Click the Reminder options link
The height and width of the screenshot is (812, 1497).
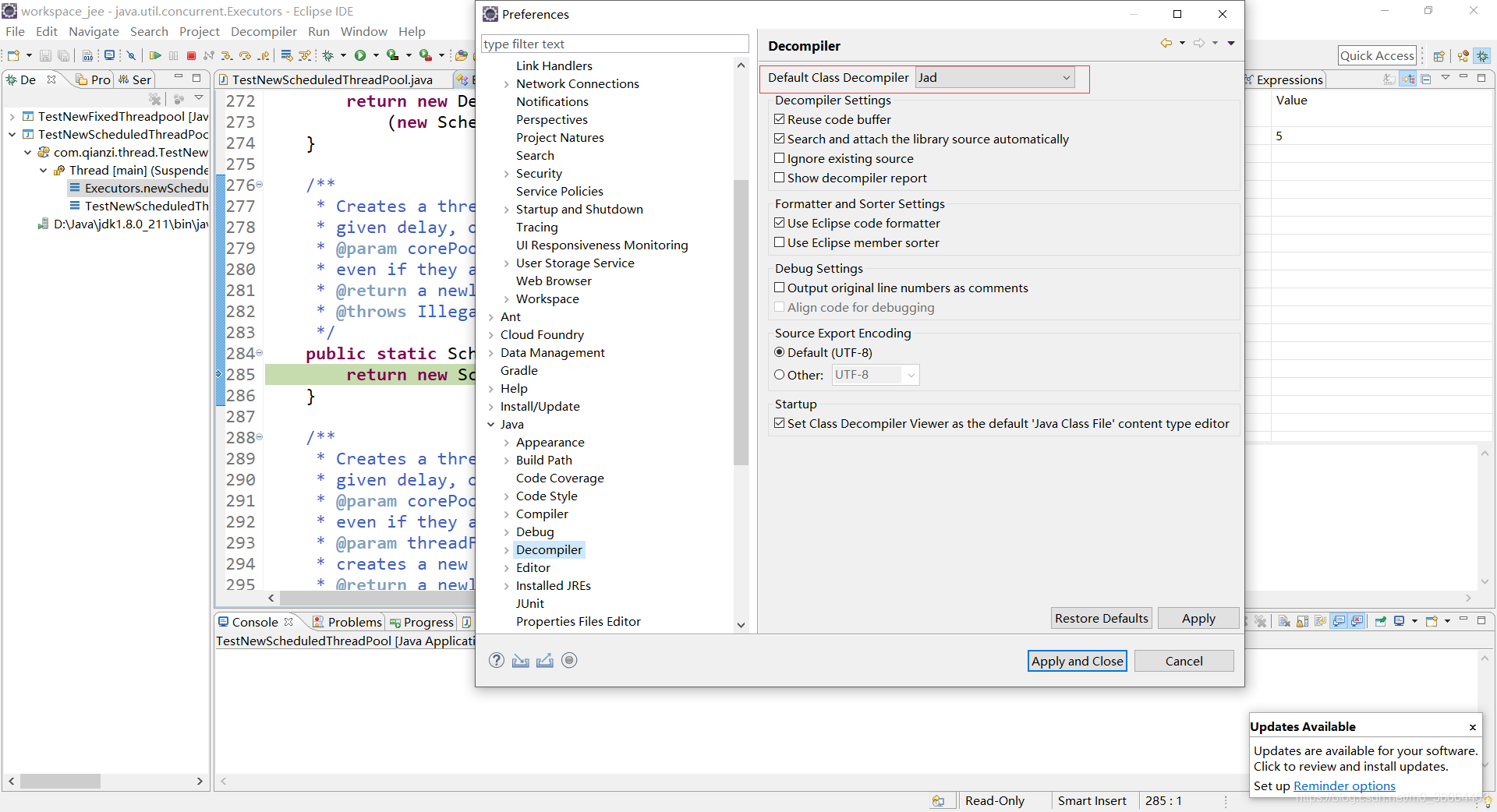[1344, 786]
